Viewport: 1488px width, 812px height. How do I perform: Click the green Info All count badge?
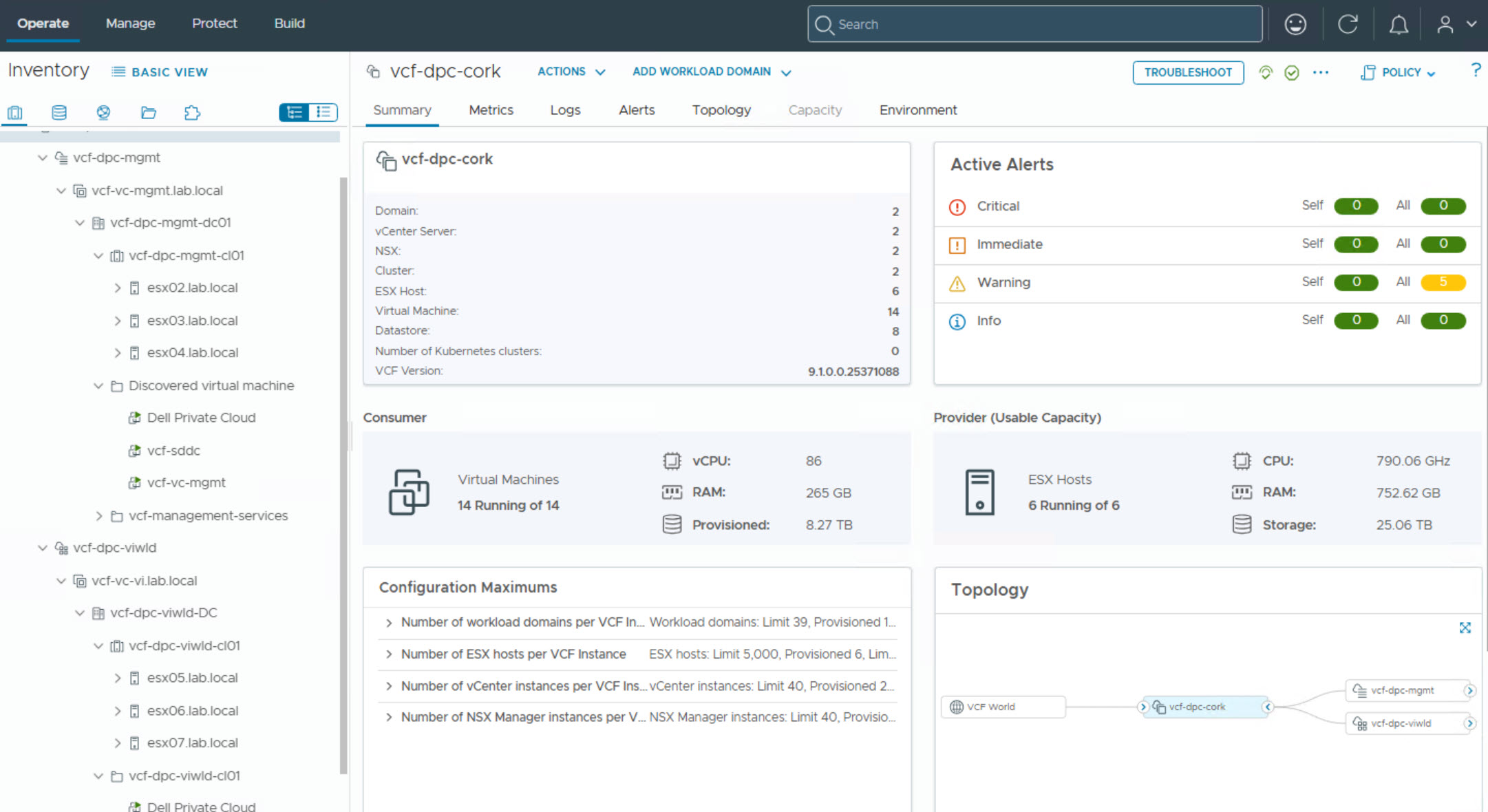tap(1443, 321)
